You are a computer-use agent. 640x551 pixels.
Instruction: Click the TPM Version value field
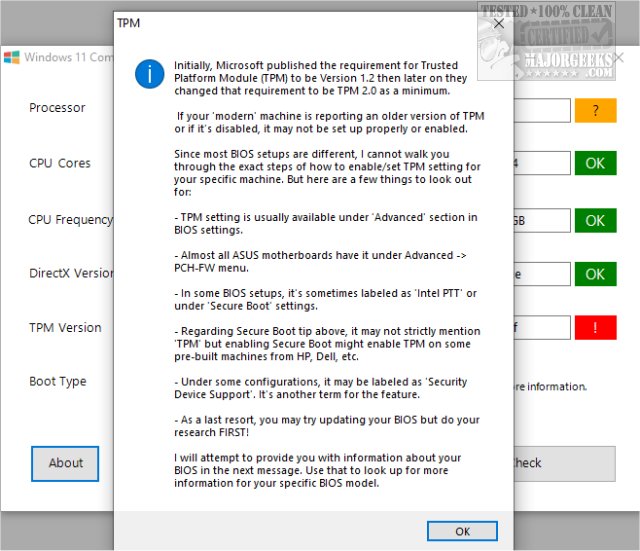(x=542, y=328)
